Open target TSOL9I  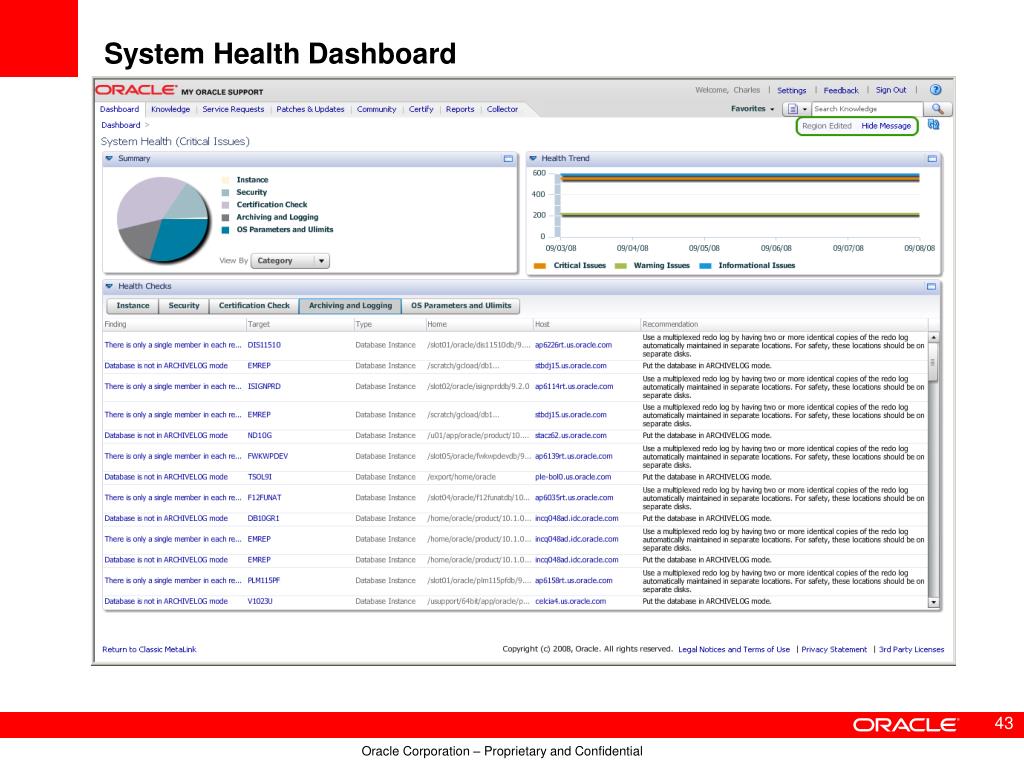(259, 477)
